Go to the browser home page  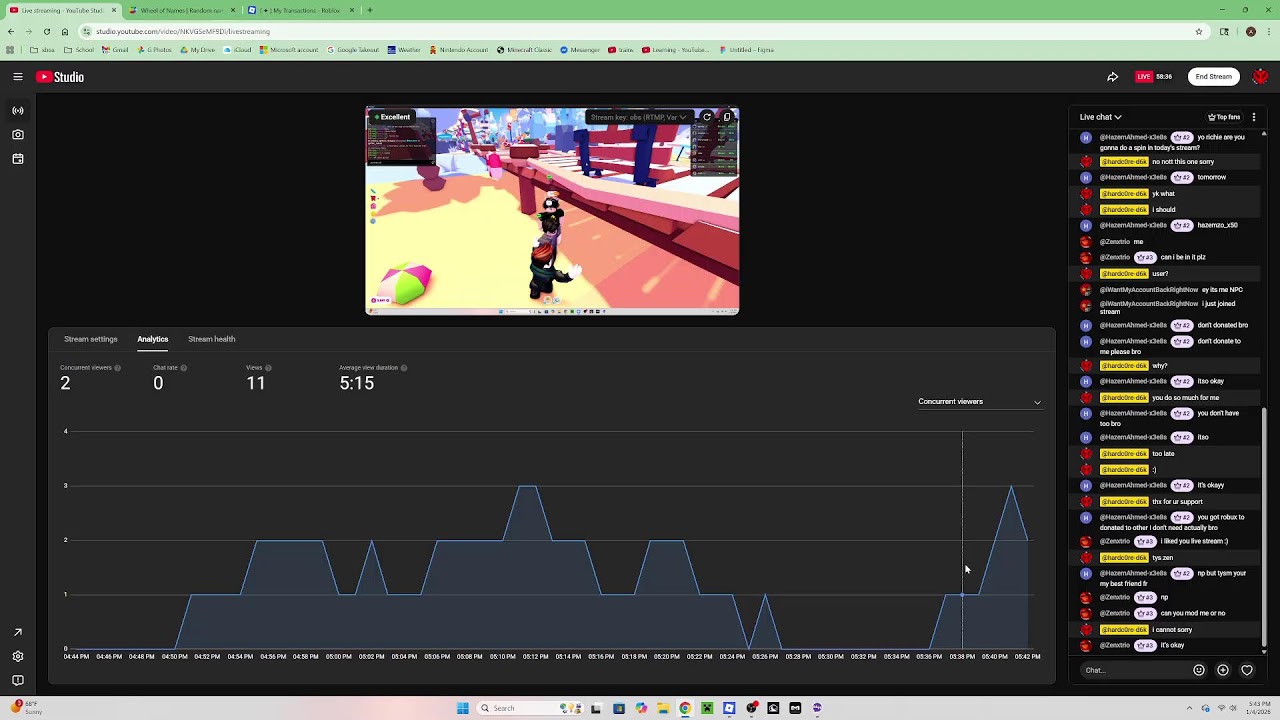pyautogui.click(x=65, y=31)
